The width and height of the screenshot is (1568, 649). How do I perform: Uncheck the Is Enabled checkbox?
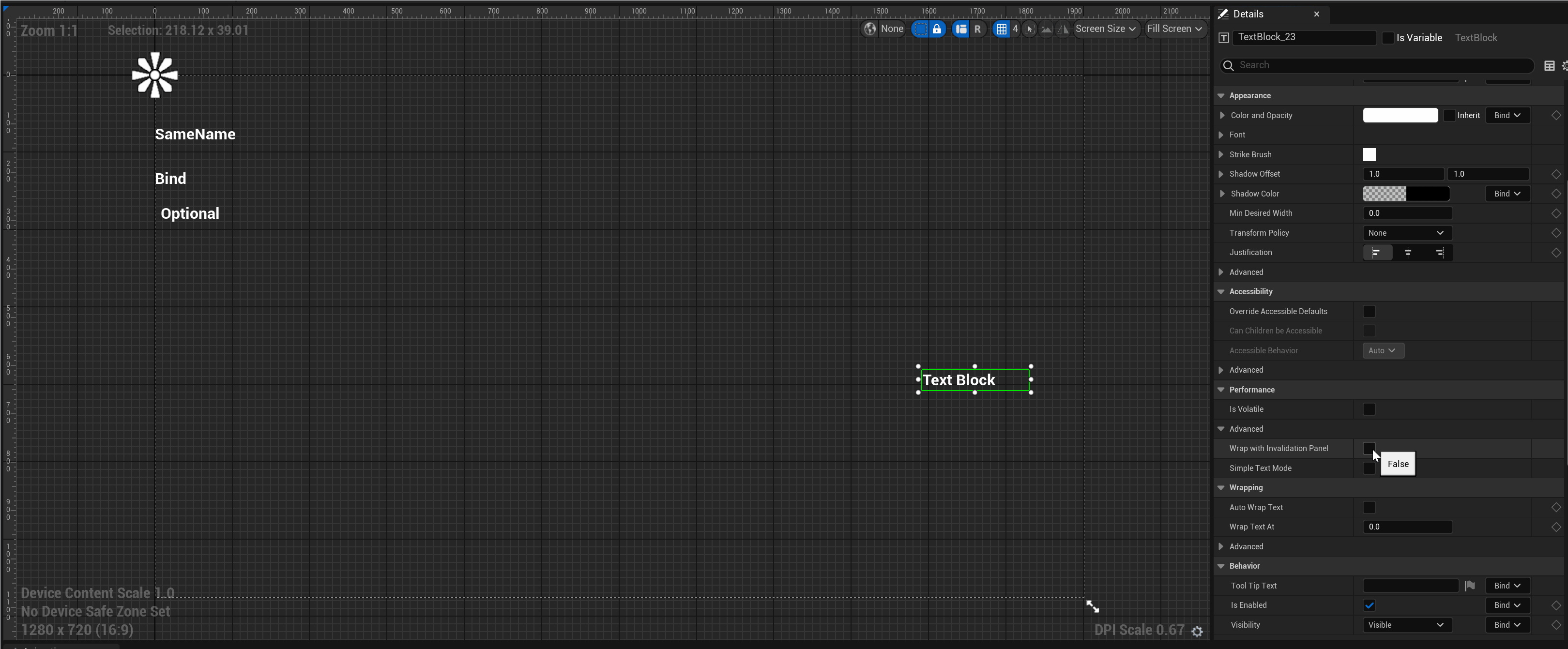[x=1369, y=605]
